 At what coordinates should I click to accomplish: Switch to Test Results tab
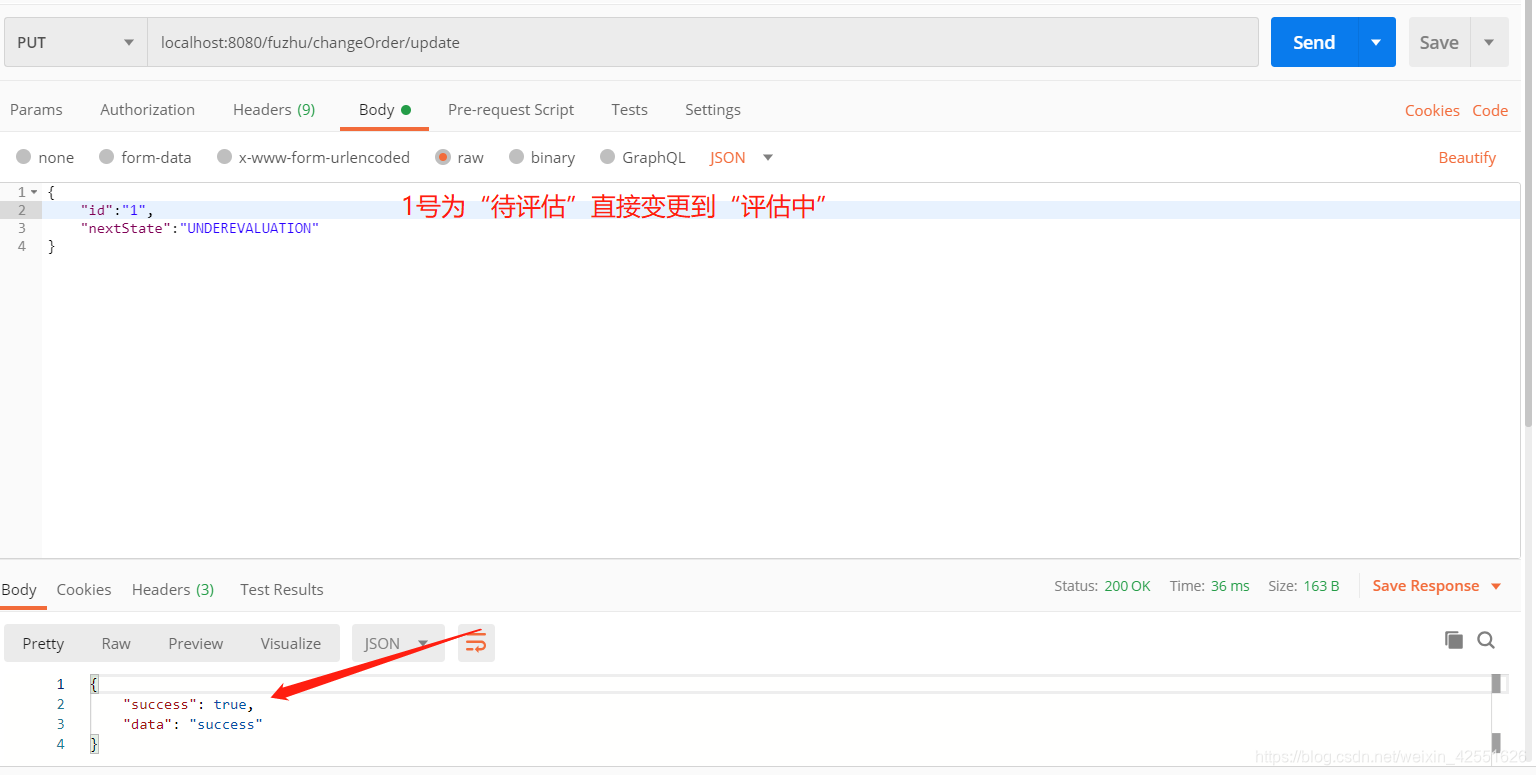[282, 589]
